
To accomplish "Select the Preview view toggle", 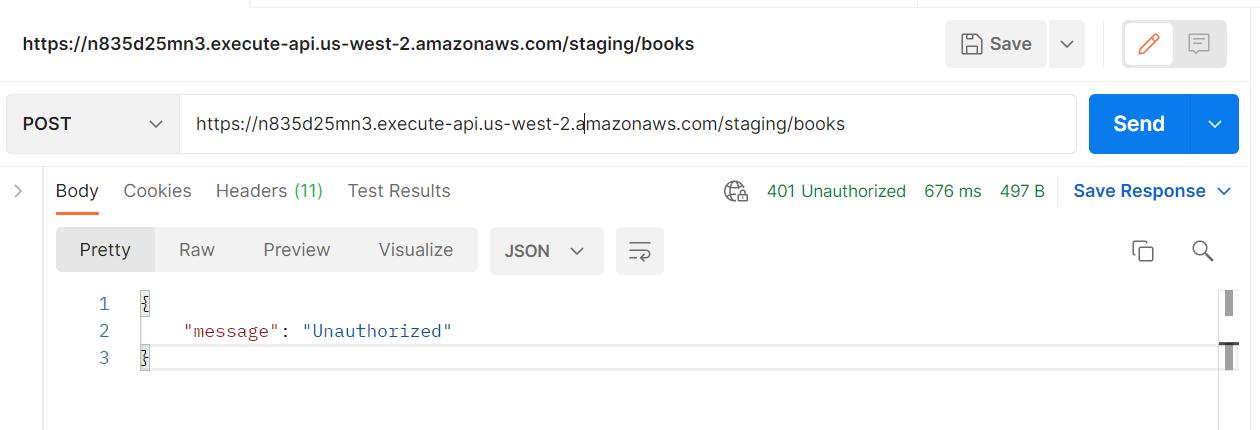I will tap(297, 250).
